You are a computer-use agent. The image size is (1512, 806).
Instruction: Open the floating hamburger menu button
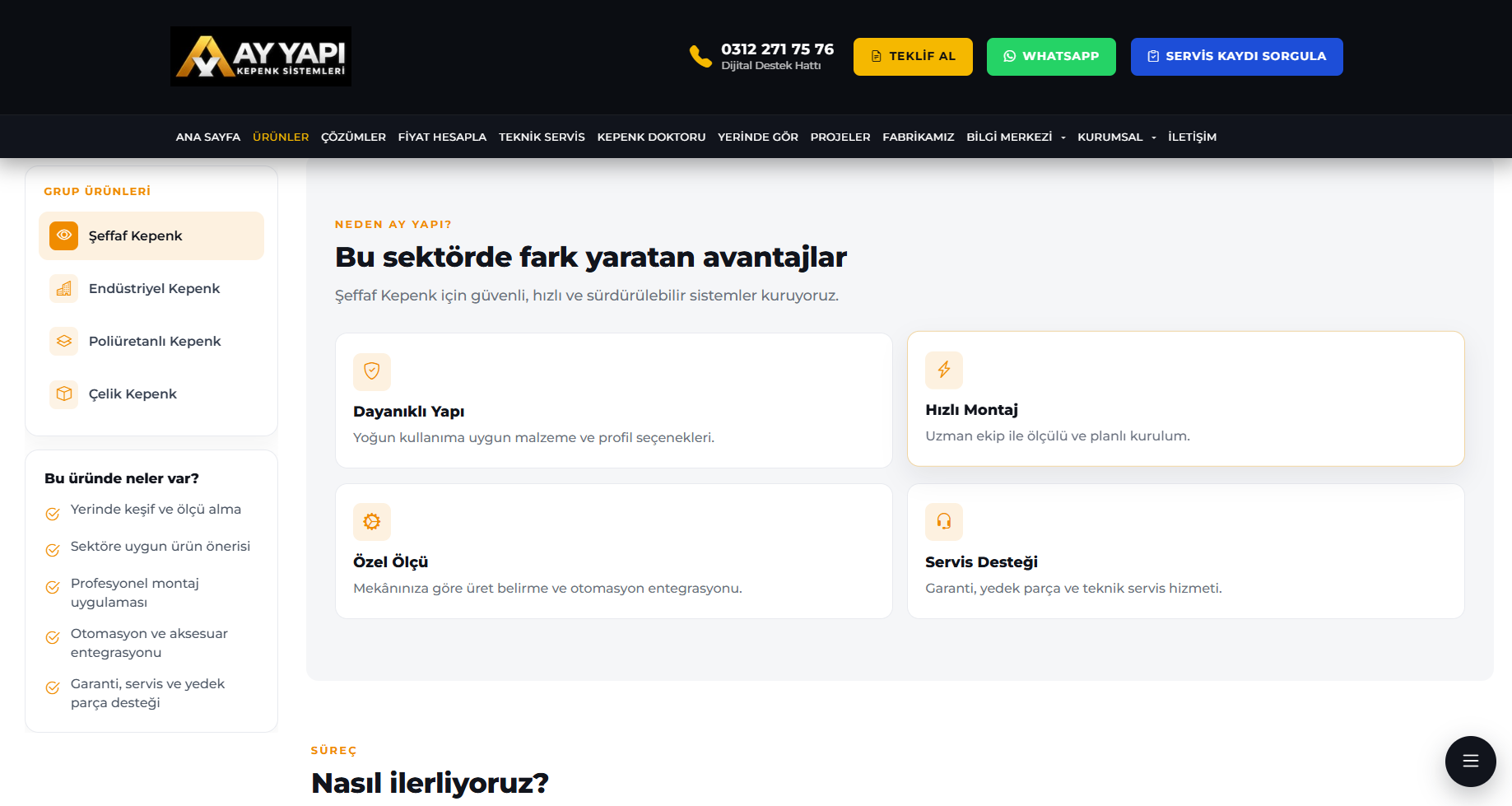1470,762
